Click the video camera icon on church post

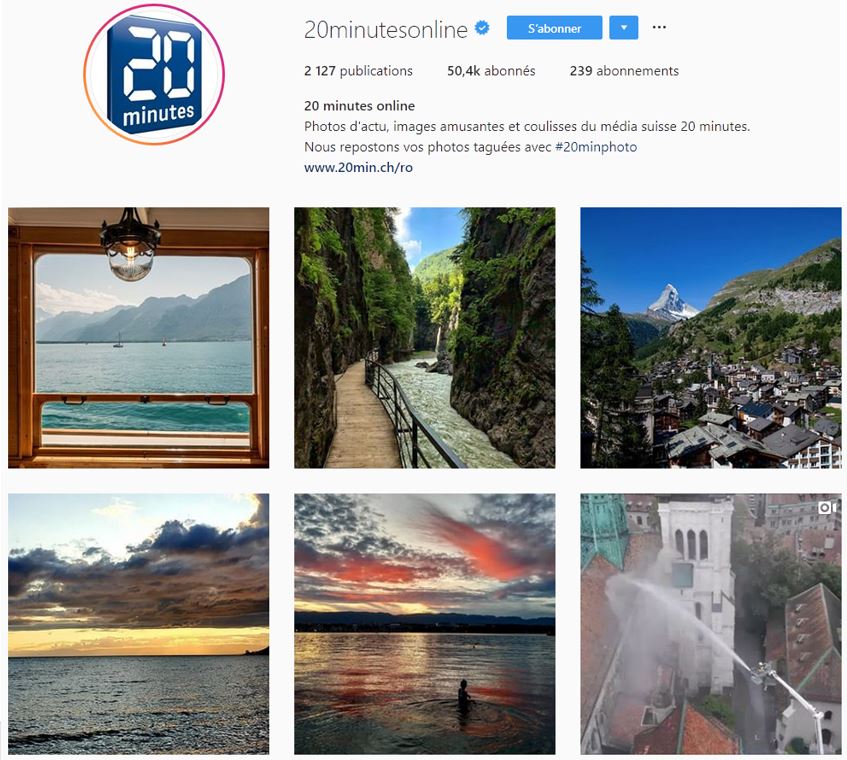click(x=827, y=507)
